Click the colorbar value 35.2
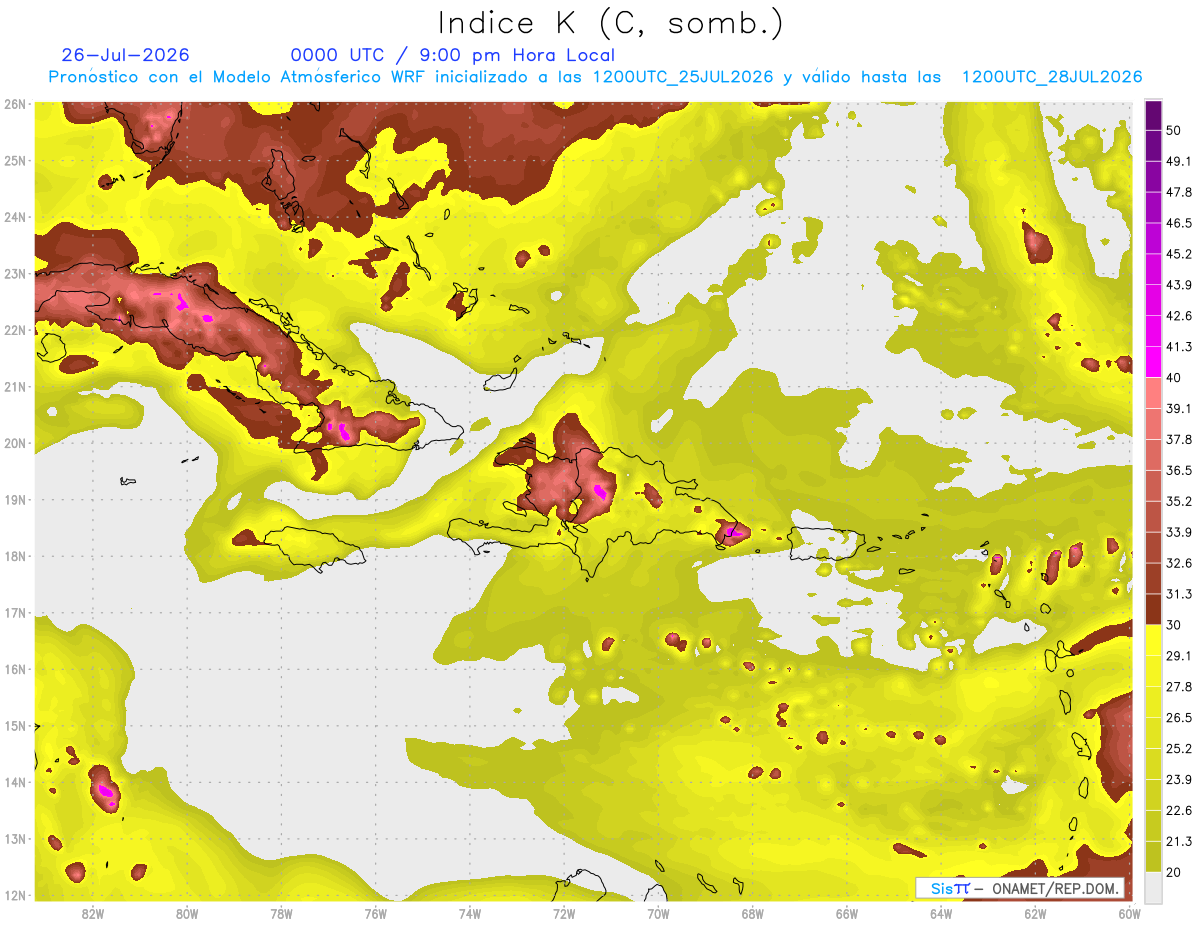The image size is (1200, 927). [x=1179, y=501]
